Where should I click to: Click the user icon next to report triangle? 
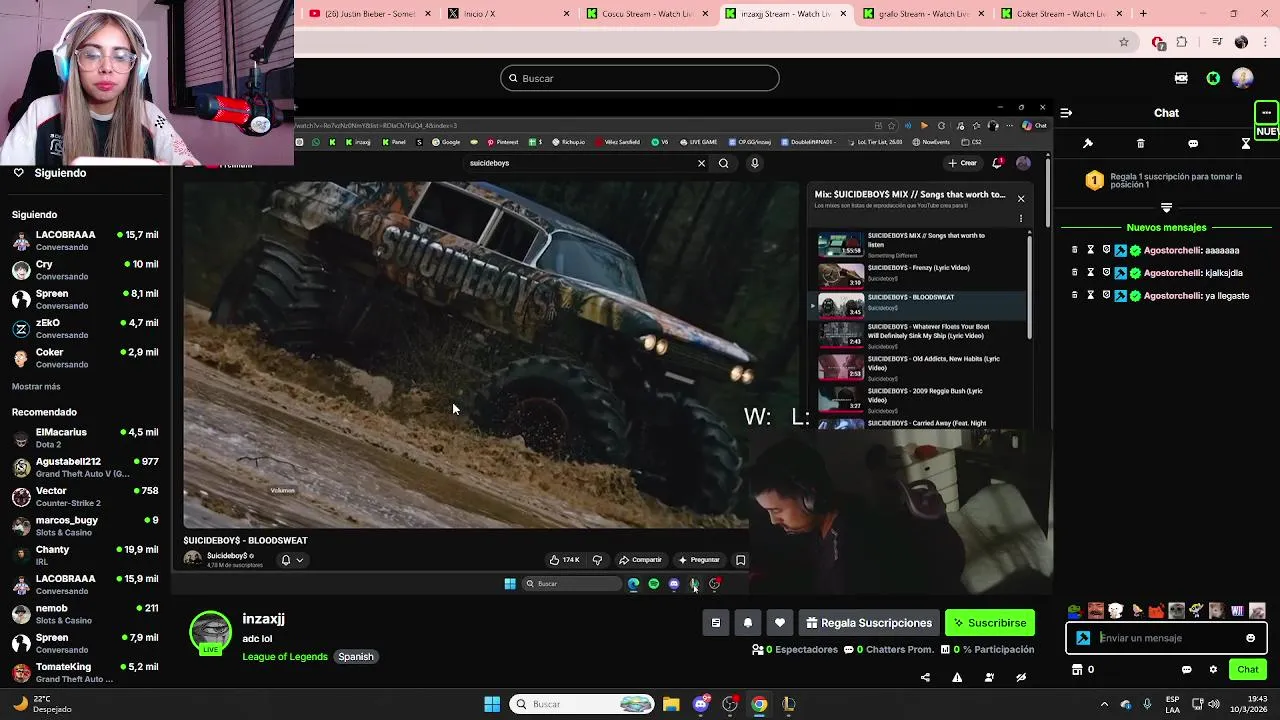click(x=989, y=678)
